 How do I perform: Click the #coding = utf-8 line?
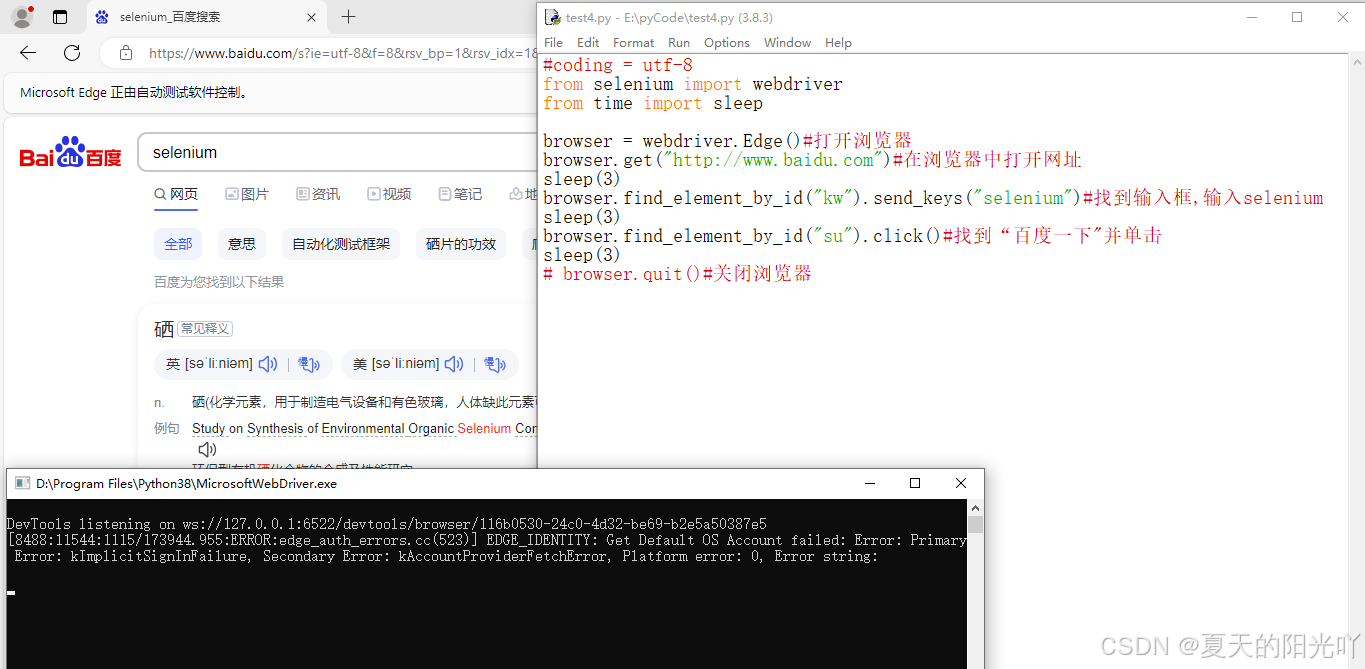[x=618, y=65]
